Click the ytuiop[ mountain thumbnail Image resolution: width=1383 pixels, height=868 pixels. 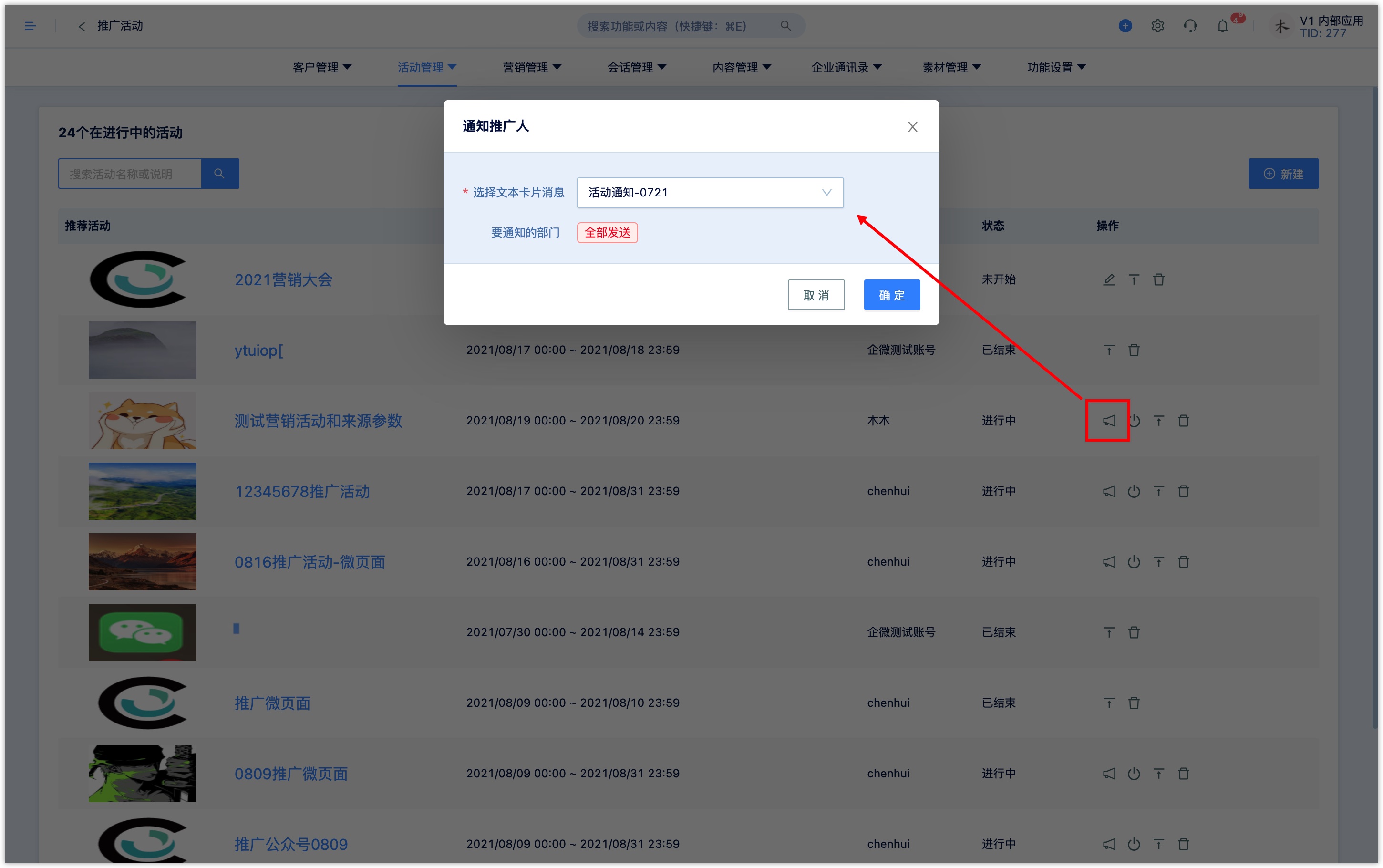[142, 350]
